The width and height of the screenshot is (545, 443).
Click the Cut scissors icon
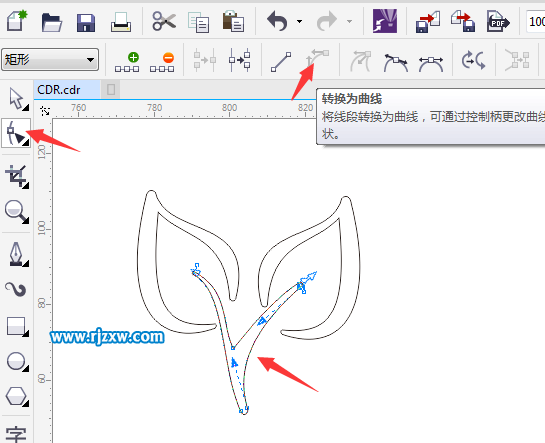164,21
